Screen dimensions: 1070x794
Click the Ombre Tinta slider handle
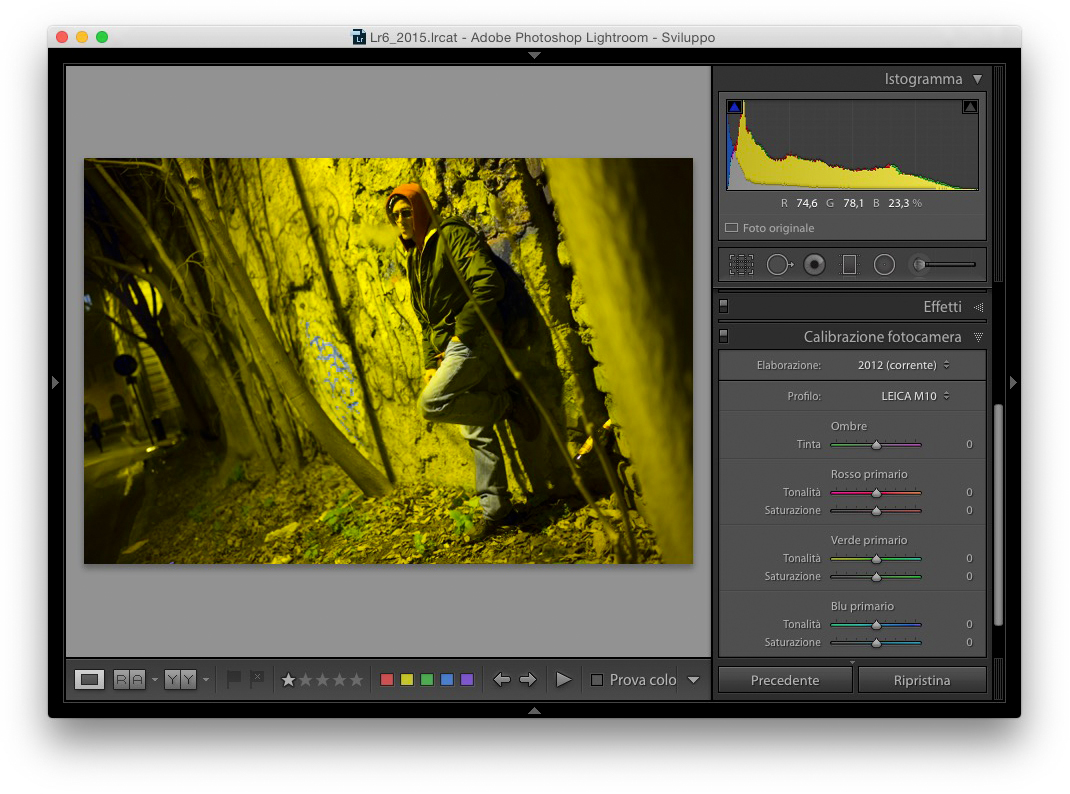[x=876, y=444]
